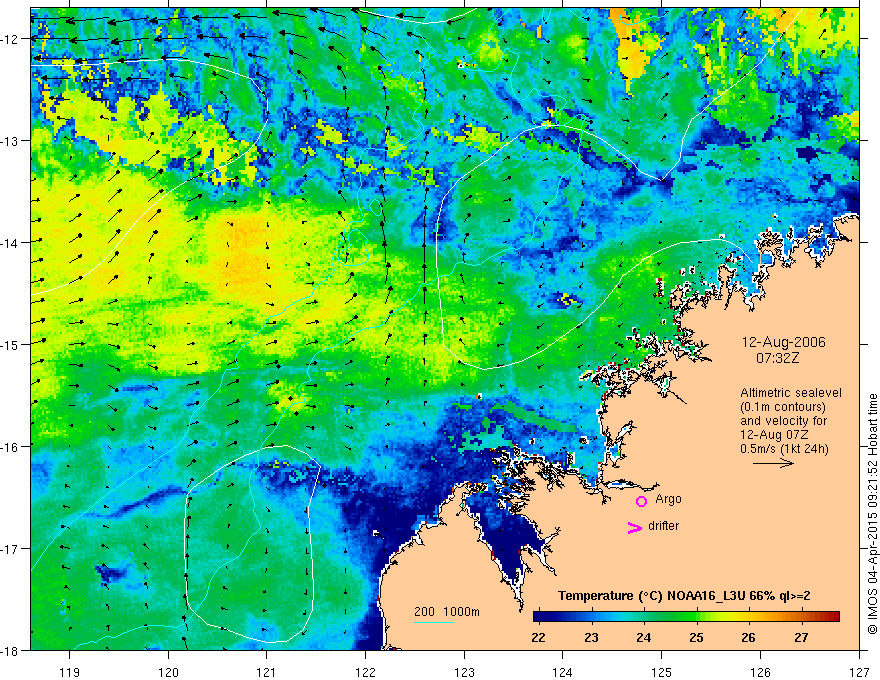
Task: Click the '200 1000m' depth legend text
Action: click(447, 612)
